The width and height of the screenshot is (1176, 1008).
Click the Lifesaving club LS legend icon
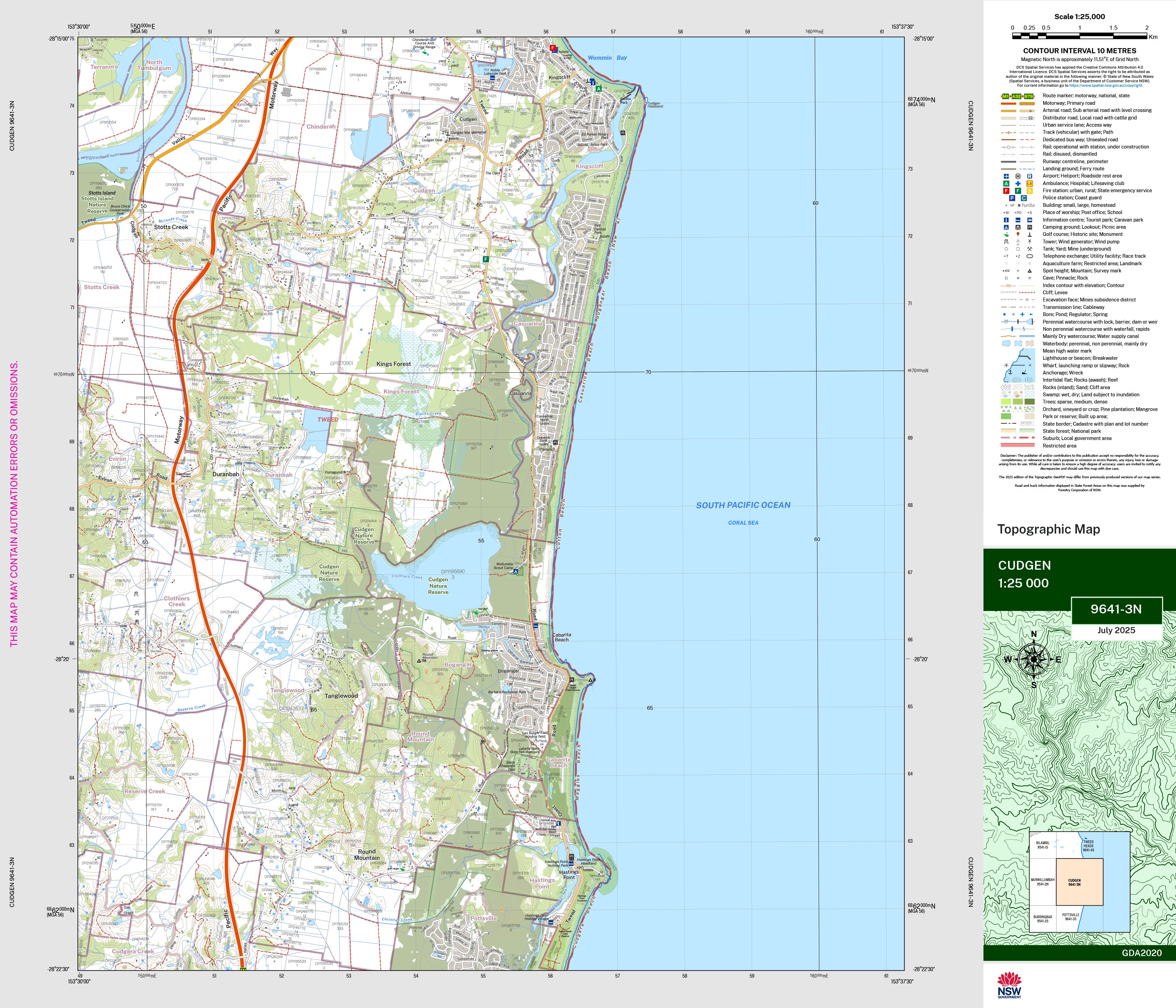(1030, 183)
